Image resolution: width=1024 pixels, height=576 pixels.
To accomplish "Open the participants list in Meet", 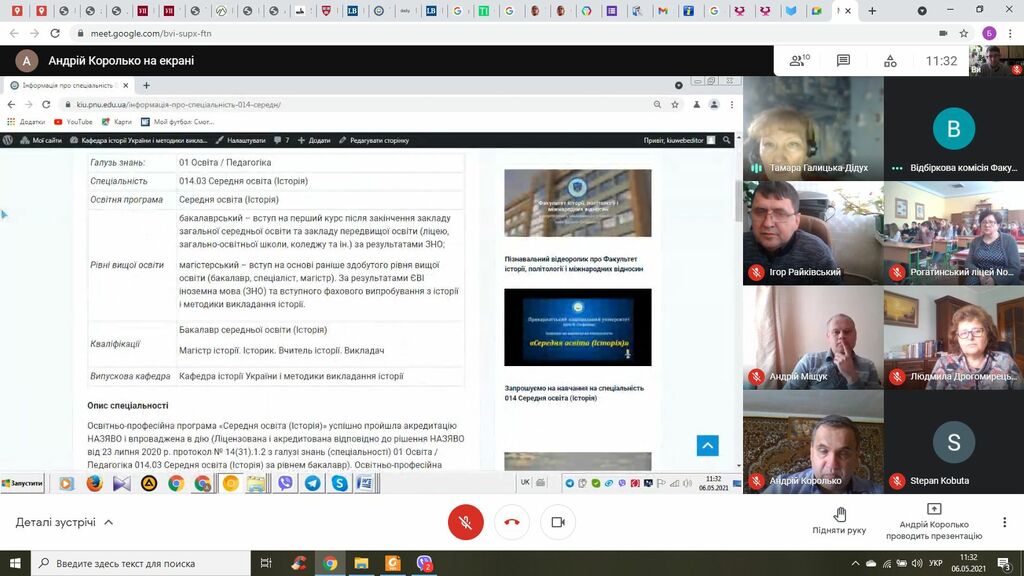I will pos(799,61).
